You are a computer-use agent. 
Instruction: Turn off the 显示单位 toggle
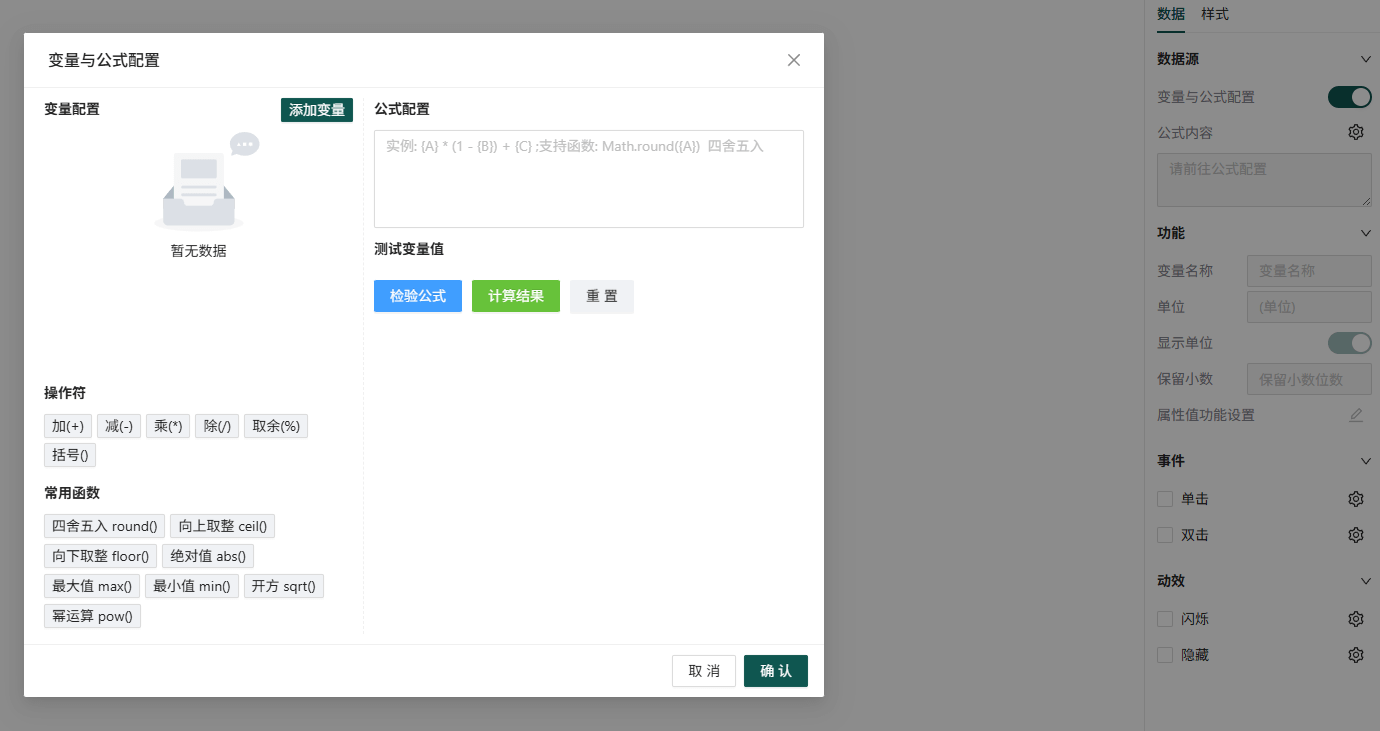[1349, 342]
